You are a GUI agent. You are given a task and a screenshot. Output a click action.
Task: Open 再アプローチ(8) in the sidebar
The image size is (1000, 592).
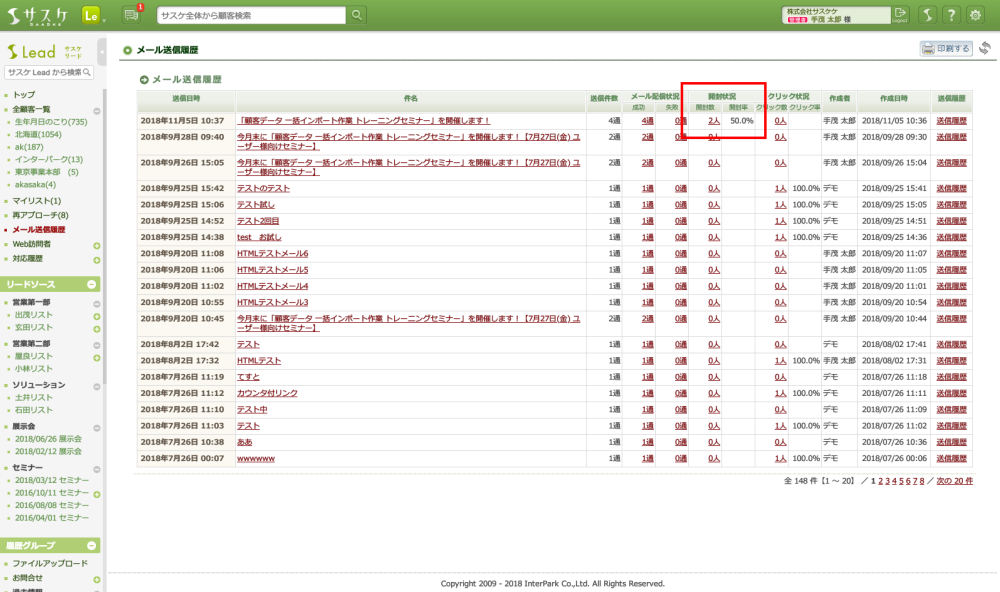tap(40, 215)
